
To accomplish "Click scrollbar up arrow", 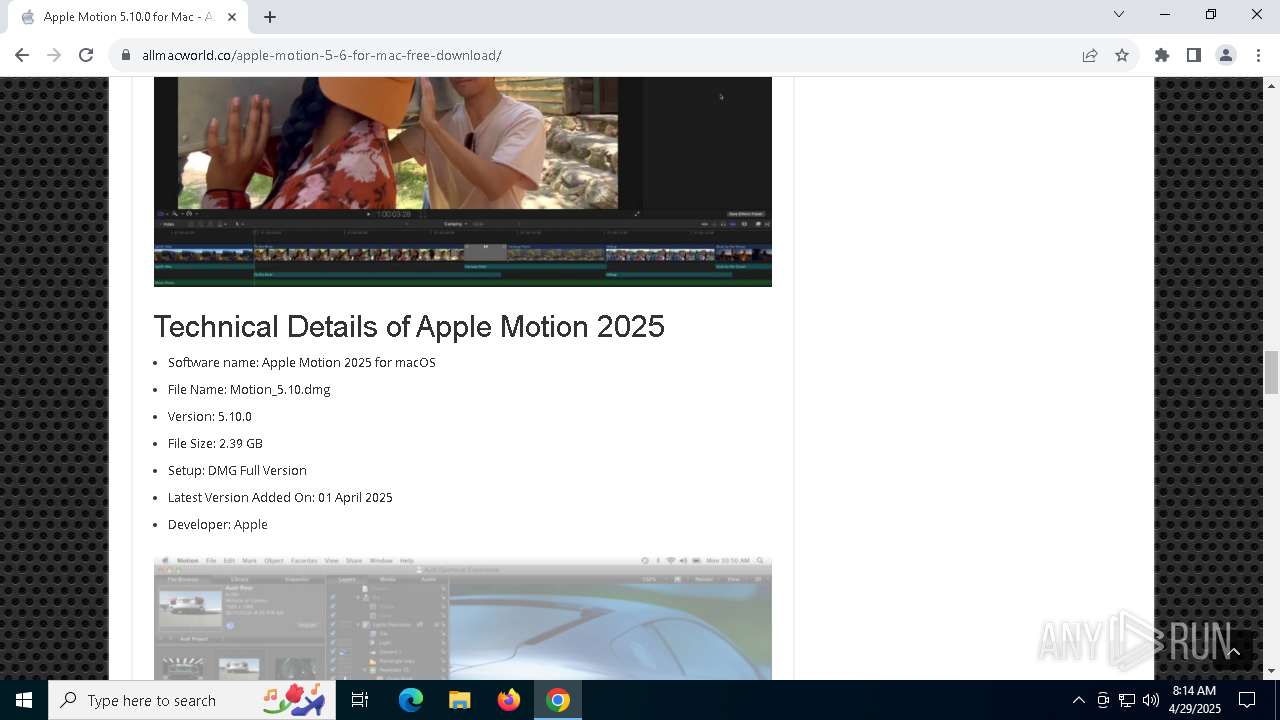I will 1271,85.
